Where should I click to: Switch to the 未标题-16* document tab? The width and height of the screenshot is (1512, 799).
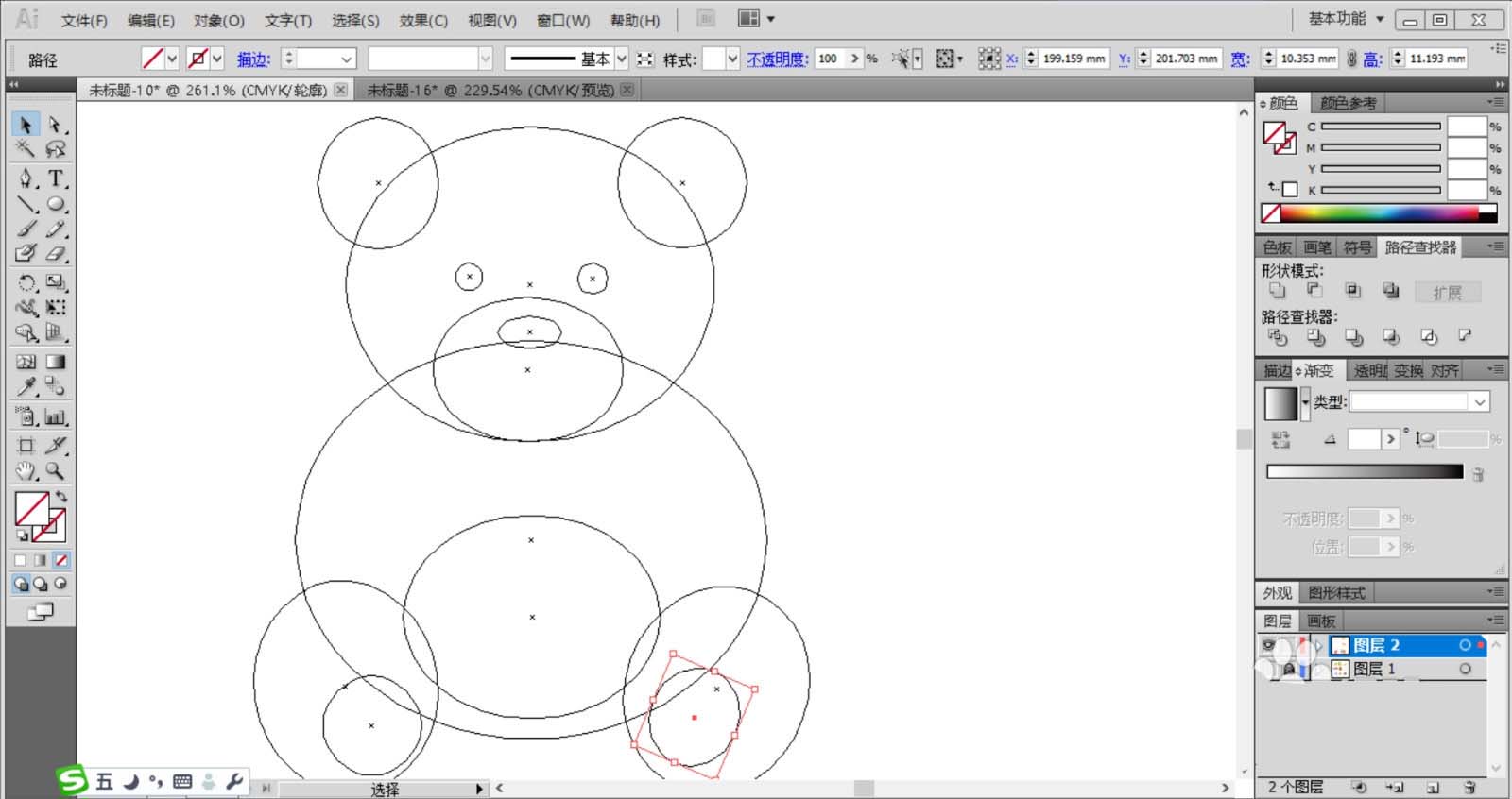pos(490,90)
